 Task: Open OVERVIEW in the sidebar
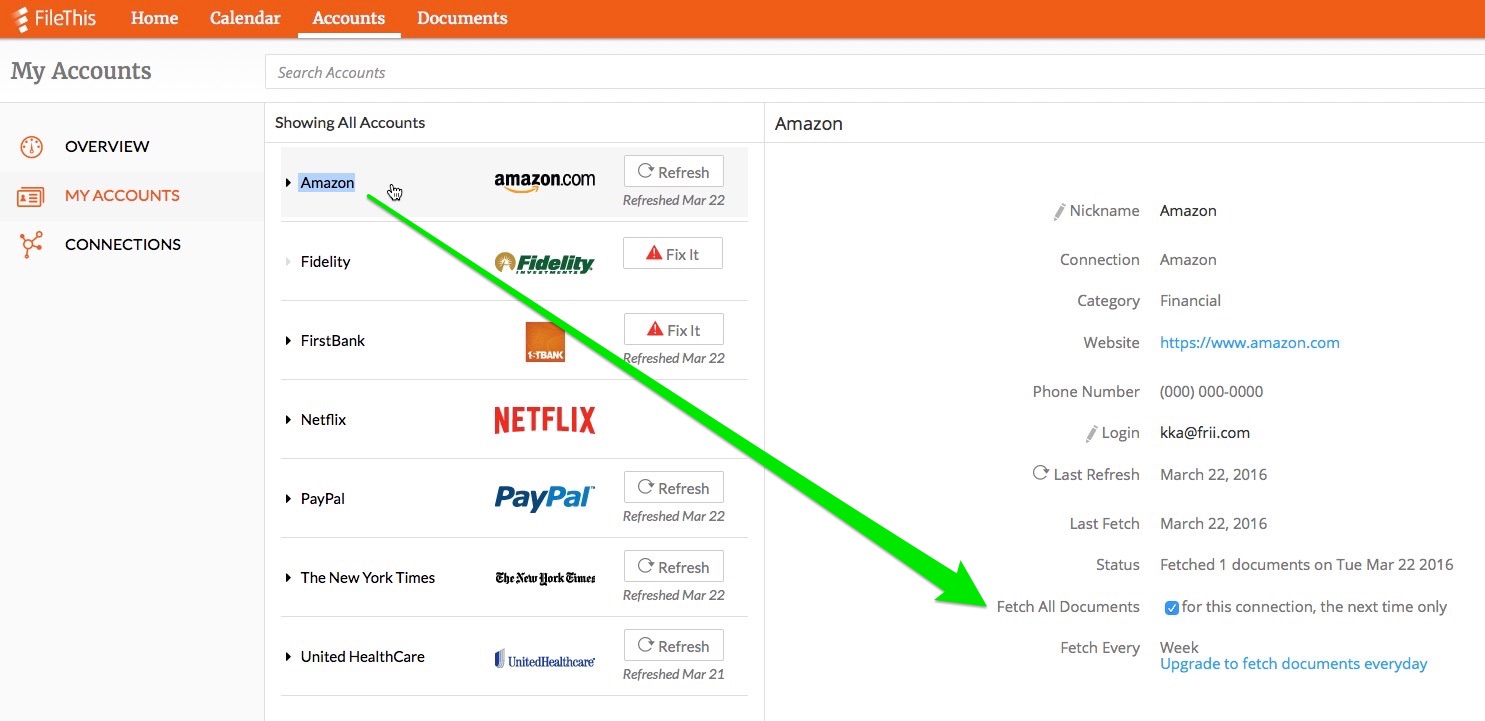[x=107, y=147]
